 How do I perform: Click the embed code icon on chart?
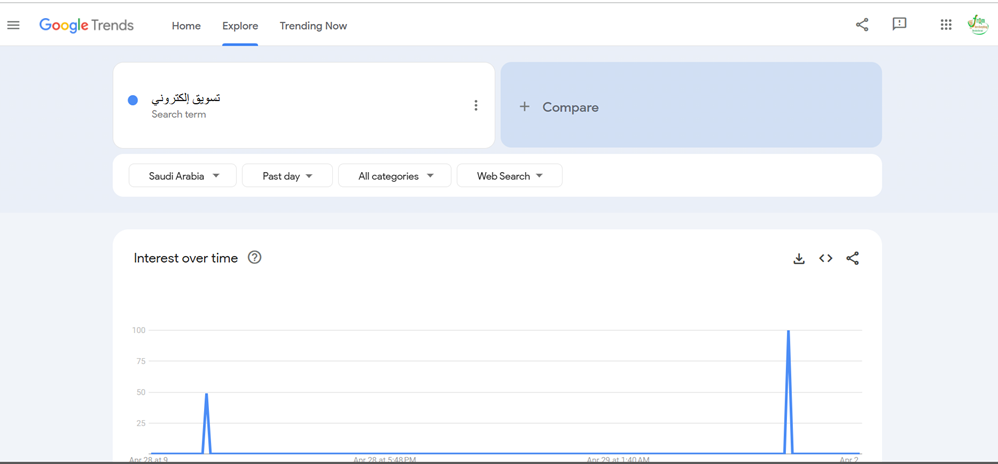pos(826,259)
